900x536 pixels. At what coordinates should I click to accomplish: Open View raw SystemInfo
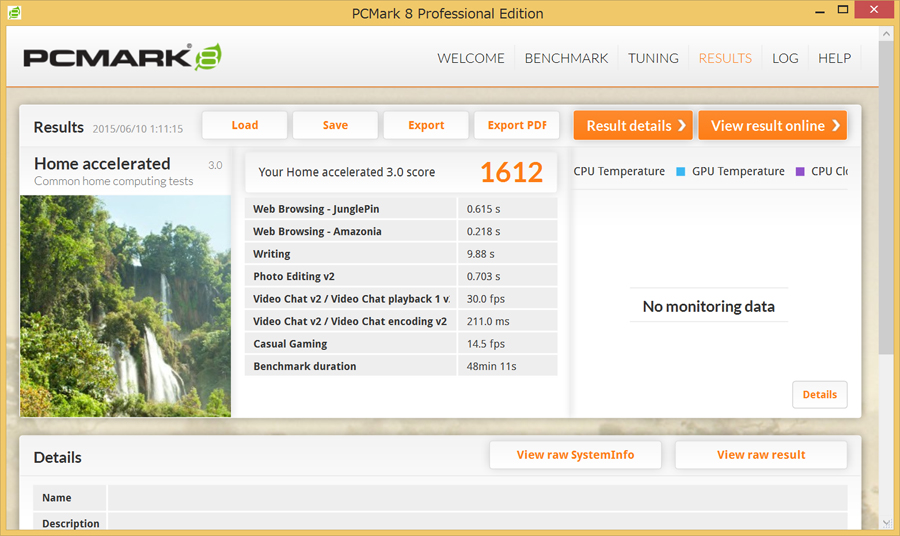(575, 455)
